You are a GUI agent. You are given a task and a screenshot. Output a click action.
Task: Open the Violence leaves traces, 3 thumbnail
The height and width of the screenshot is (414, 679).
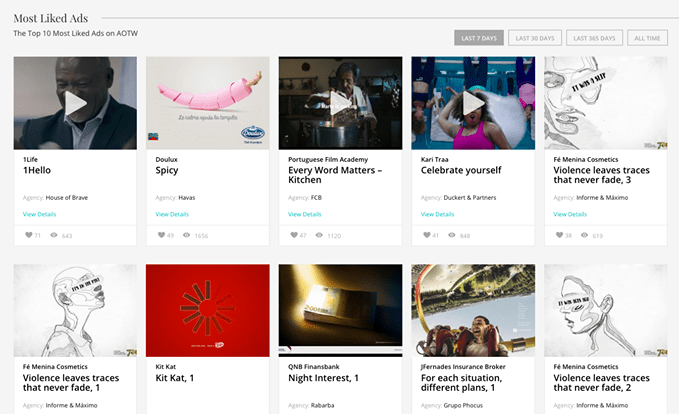(606, 103)
